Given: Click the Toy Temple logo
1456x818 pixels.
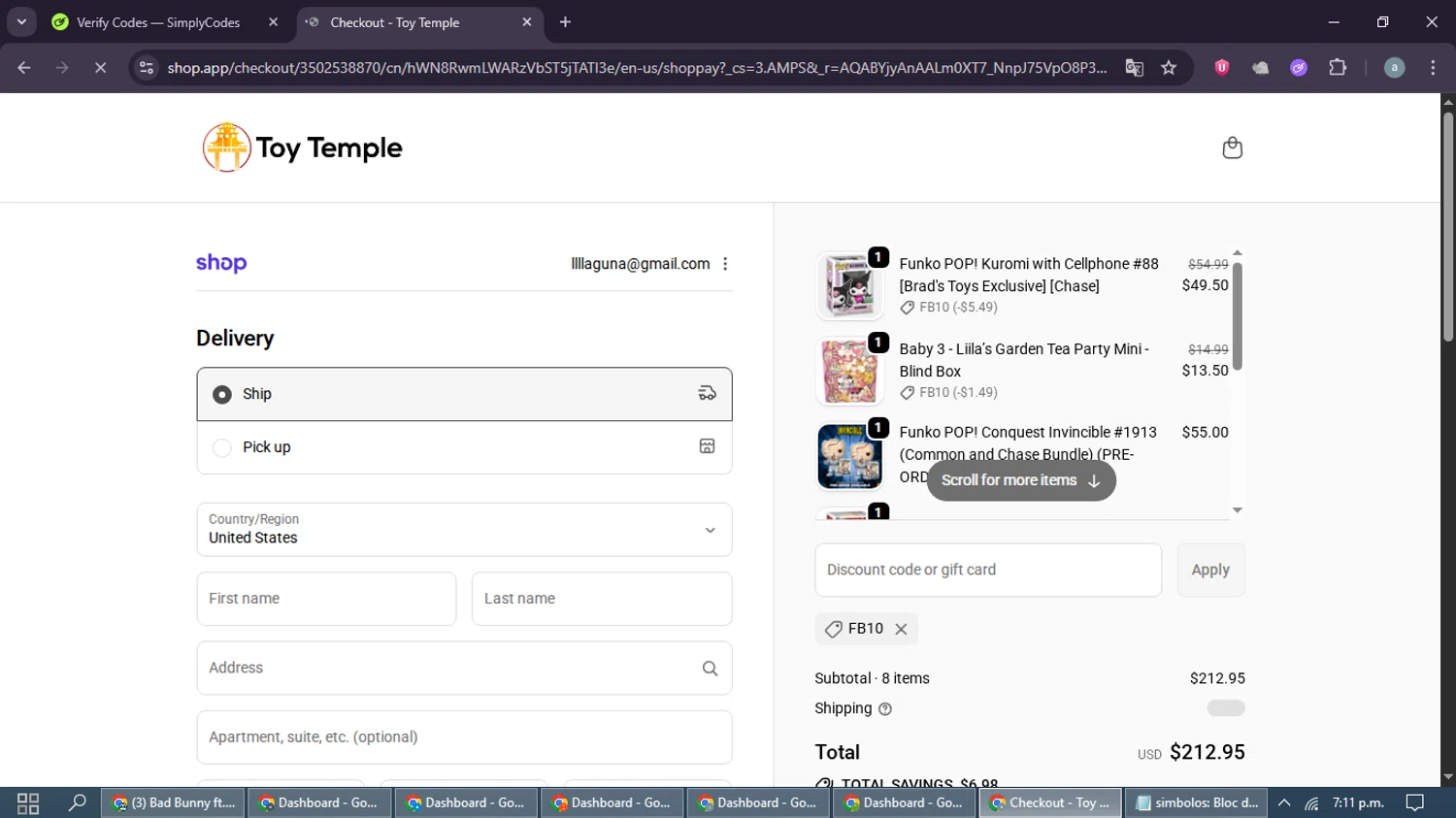Looking at the screenshot, I should tap(302, 147).
